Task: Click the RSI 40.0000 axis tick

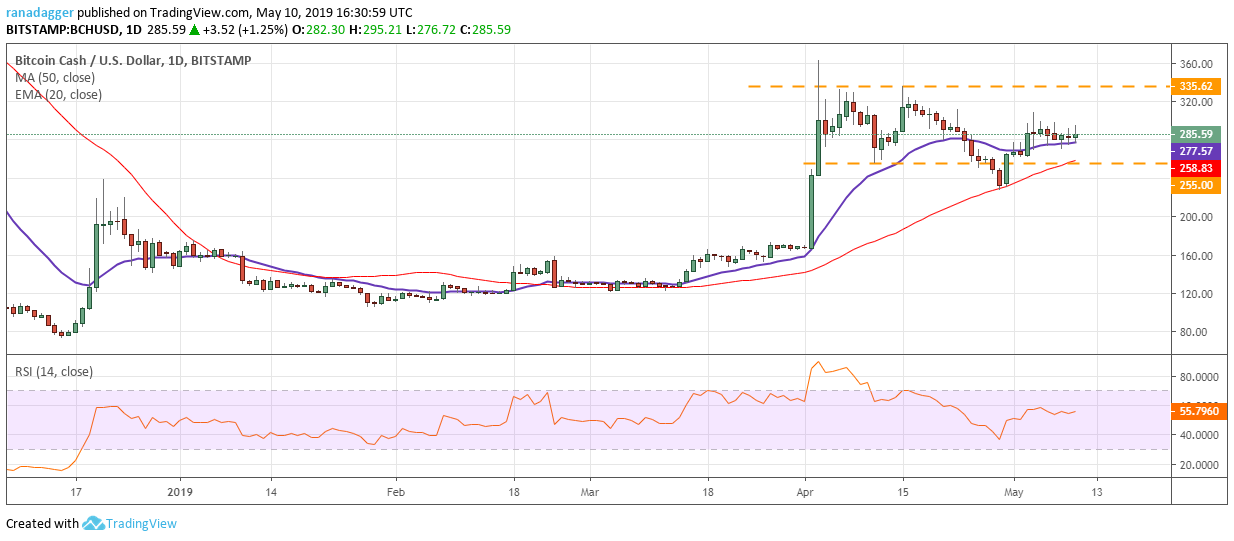Action: [x=1200, y=435]
